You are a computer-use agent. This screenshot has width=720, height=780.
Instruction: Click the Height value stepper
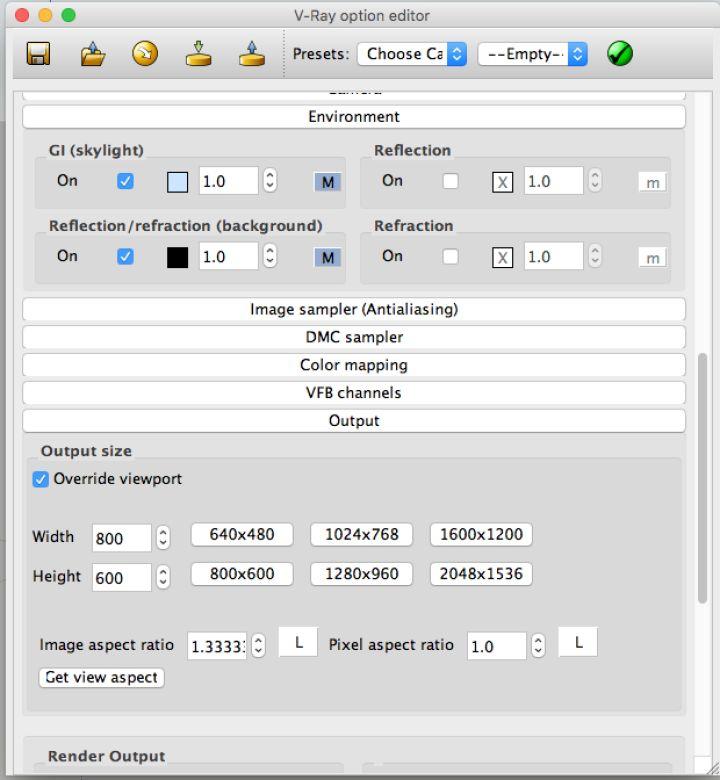[x=163, y=577]
